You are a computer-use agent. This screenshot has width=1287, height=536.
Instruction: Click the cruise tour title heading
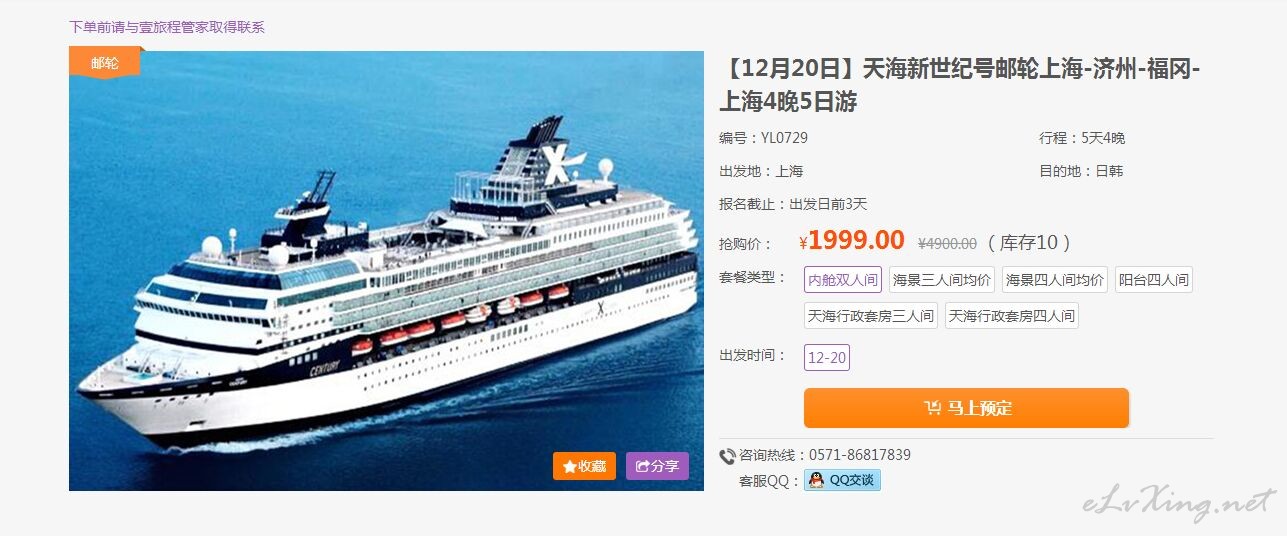tap(960, 85)
